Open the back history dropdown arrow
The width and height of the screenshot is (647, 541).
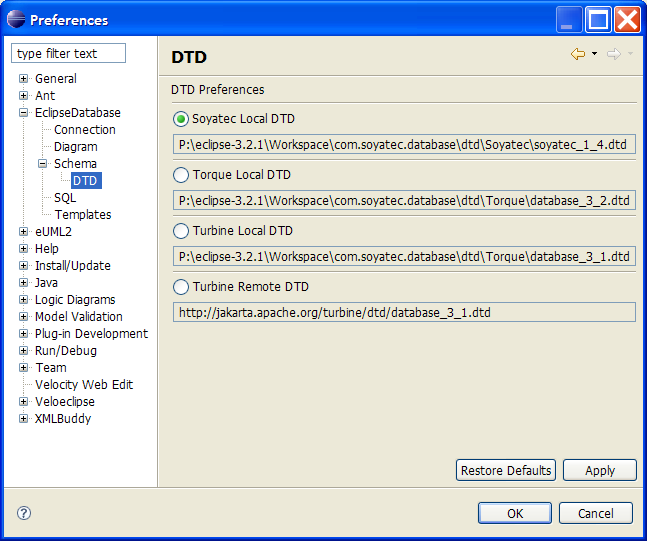point(594,54)
